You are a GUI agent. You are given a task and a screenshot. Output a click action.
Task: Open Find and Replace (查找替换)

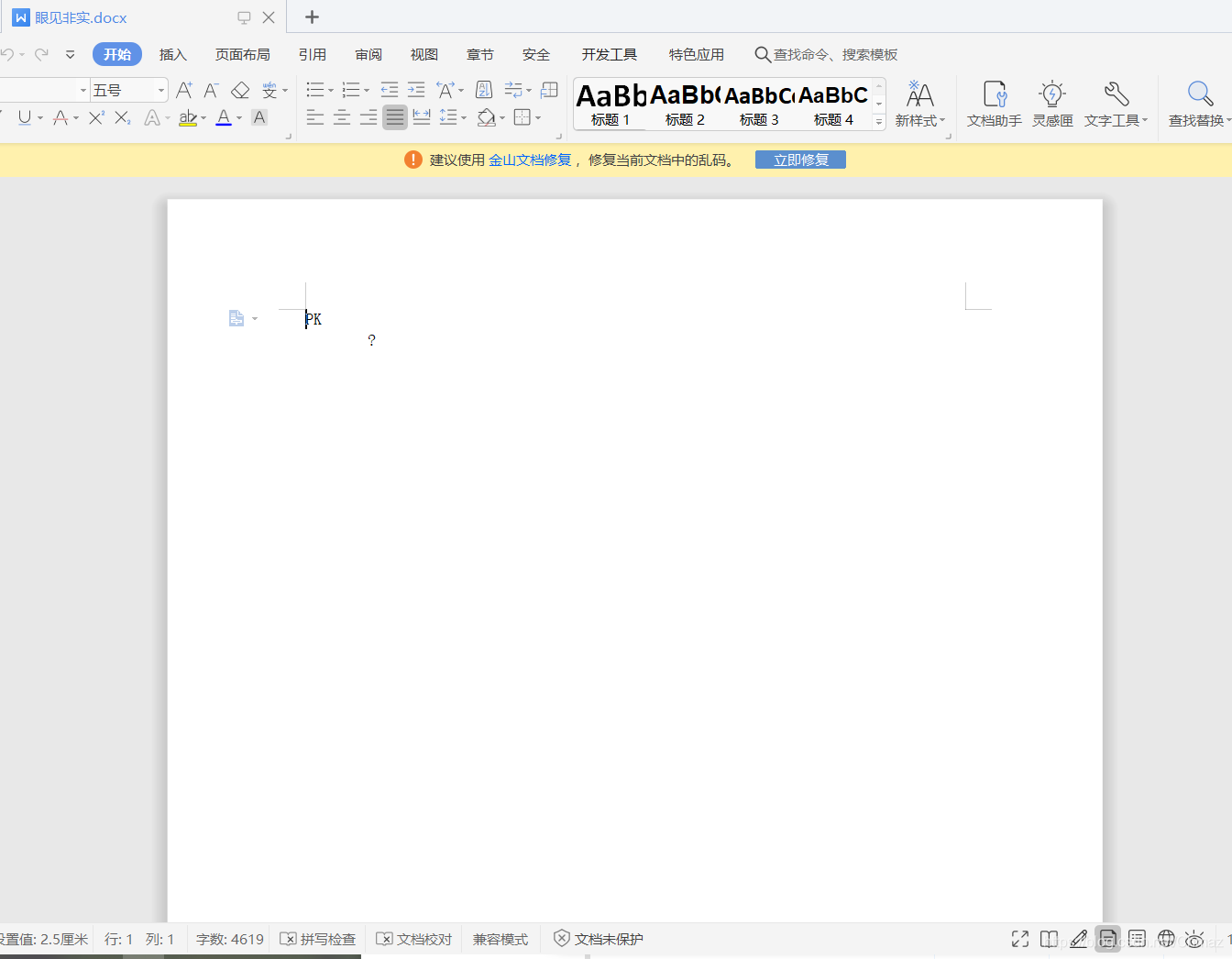click(x=1199, y=103)
